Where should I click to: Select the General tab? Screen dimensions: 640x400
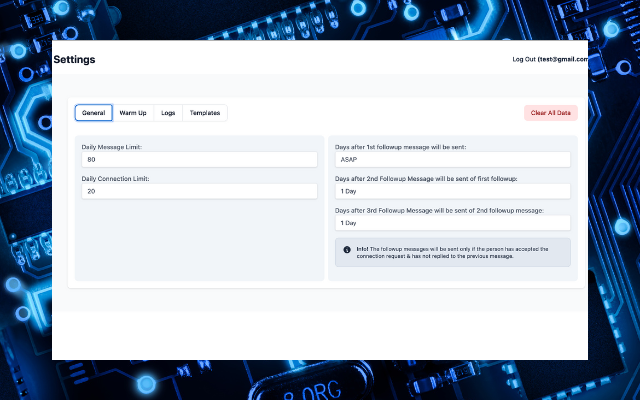click(93, 113)
